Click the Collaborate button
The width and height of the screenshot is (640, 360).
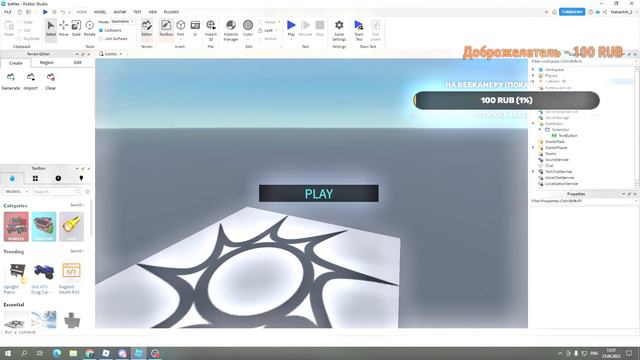pyautogui.click(x=572, y=12)
